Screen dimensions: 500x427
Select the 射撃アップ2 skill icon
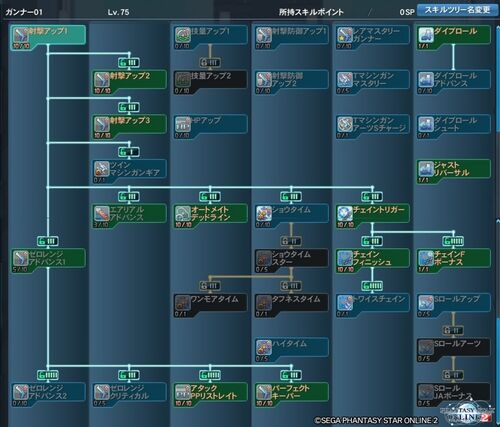102,79
